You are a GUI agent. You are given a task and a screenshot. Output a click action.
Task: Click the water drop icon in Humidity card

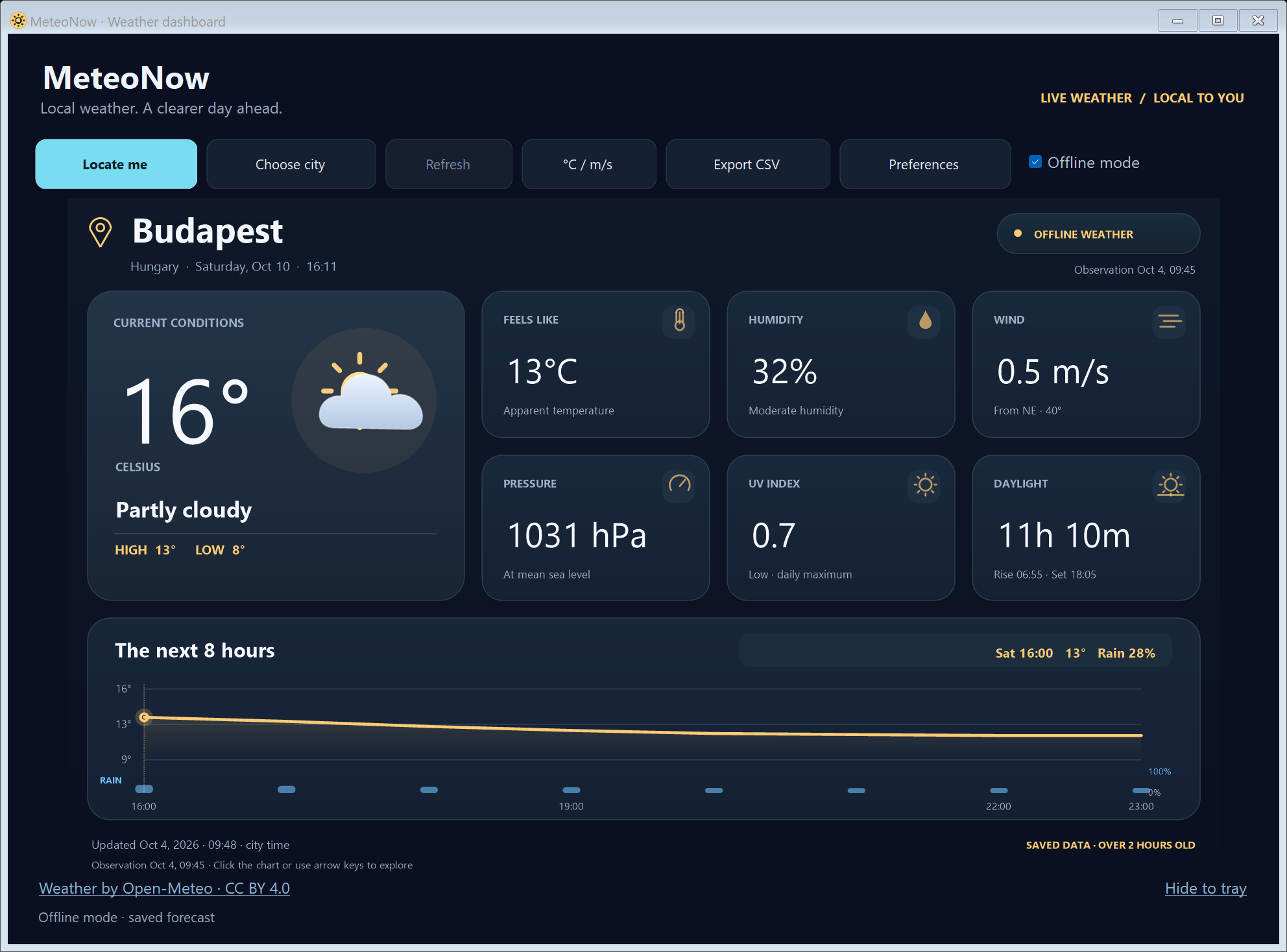pos(925,320)
